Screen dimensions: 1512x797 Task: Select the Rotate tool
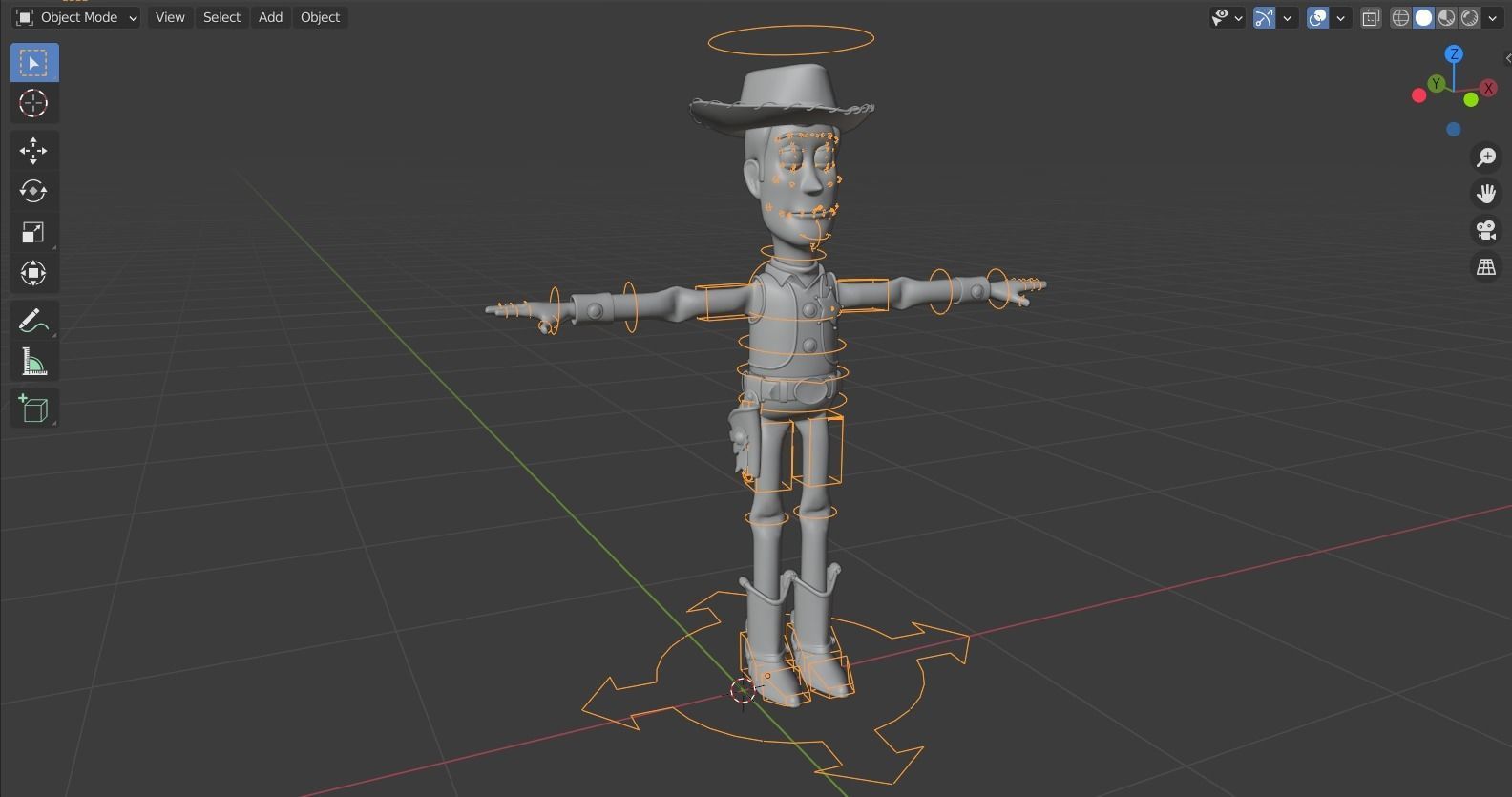coord(34,192)
